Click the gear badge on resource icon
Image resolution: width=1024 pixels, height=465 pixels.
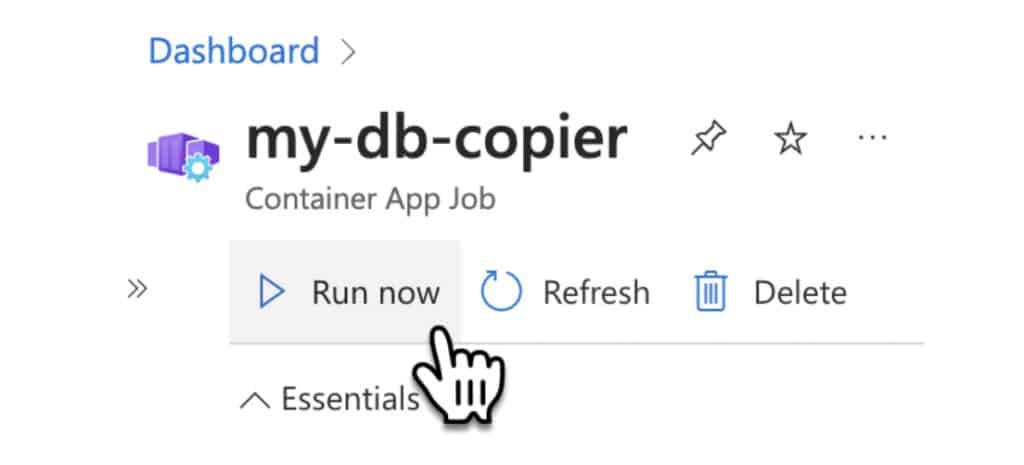(197, 168)
